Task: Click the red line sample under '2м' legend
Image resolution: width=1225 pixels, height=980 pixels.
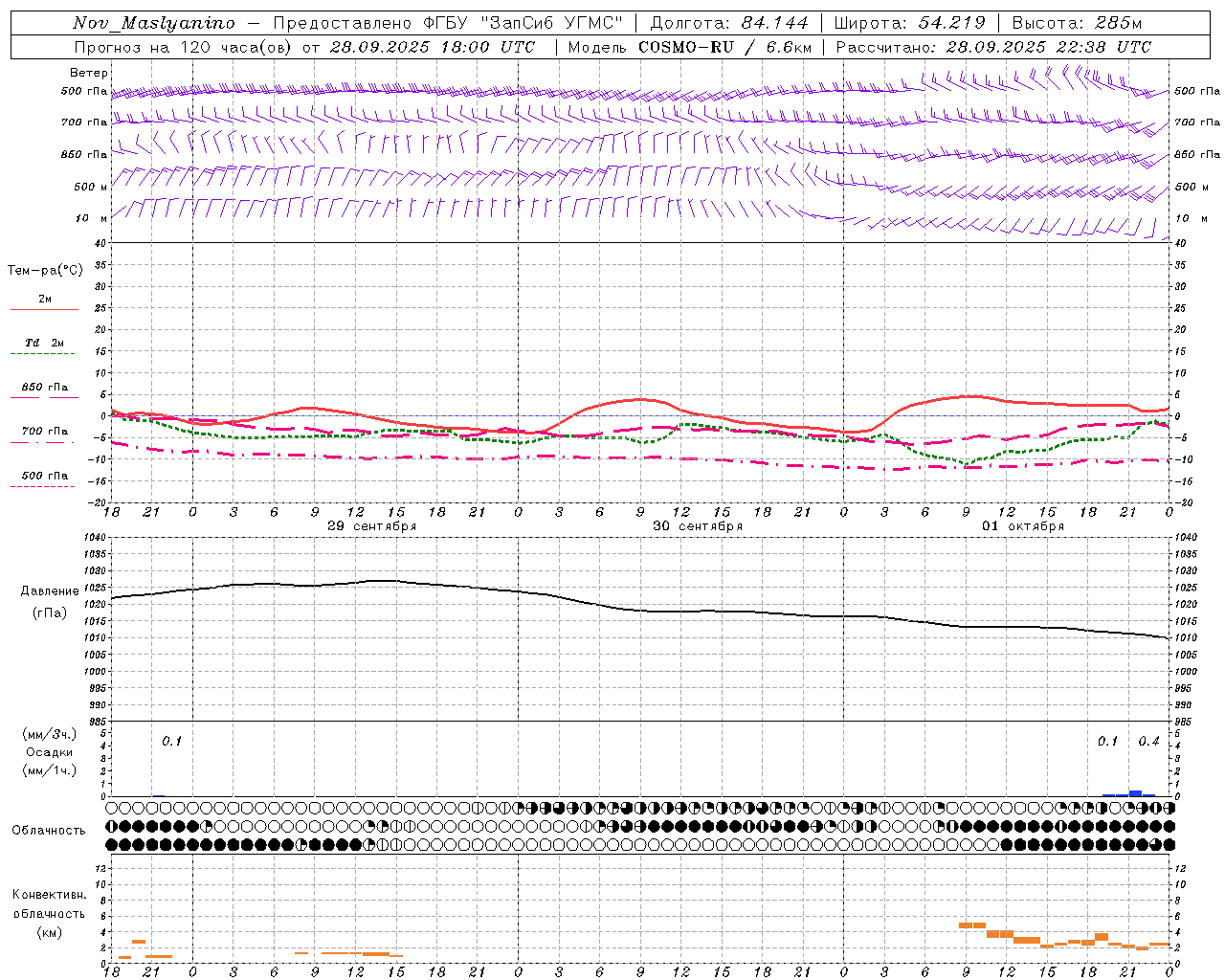Action: 44,310
